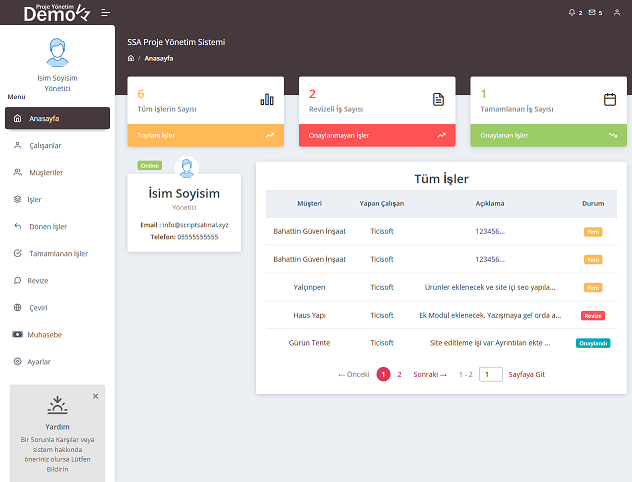The width and height of the screenshot is (632, 482).
Task: Open the Ayarlar settings menu
Action: tap(39, 361)
